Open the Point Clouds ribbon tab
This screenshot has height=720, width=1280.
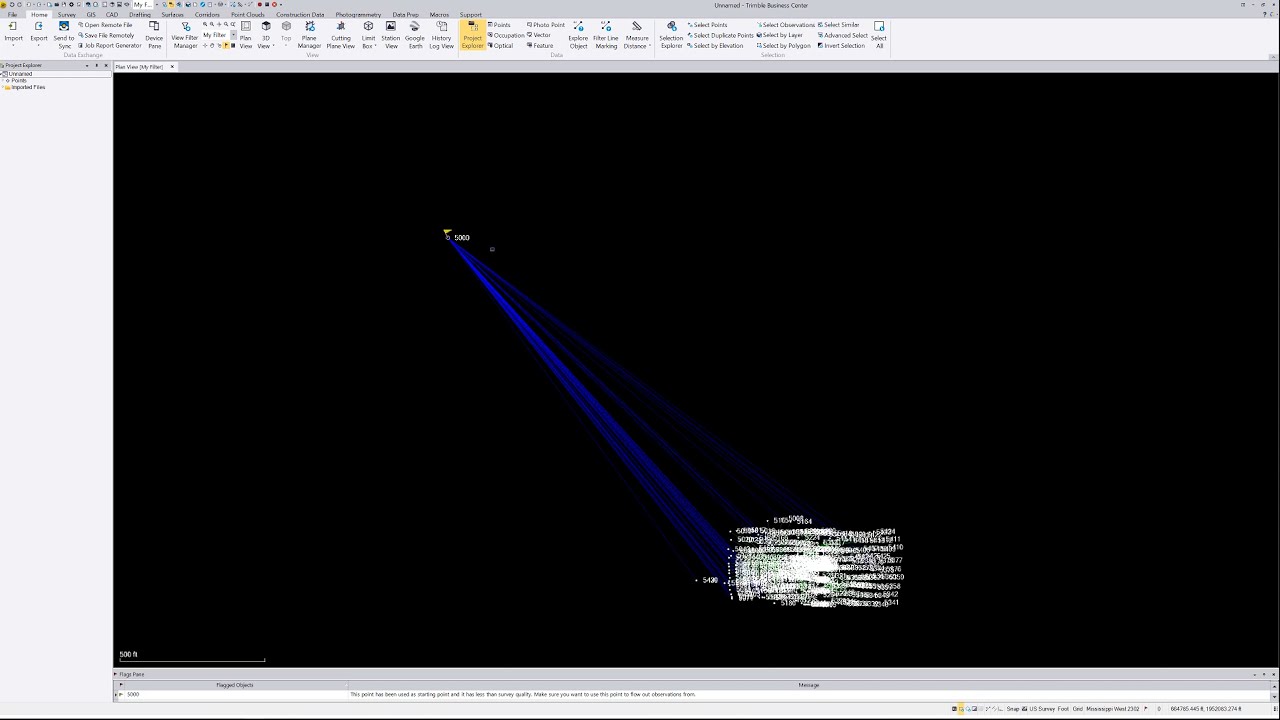(x=248, y=15)
